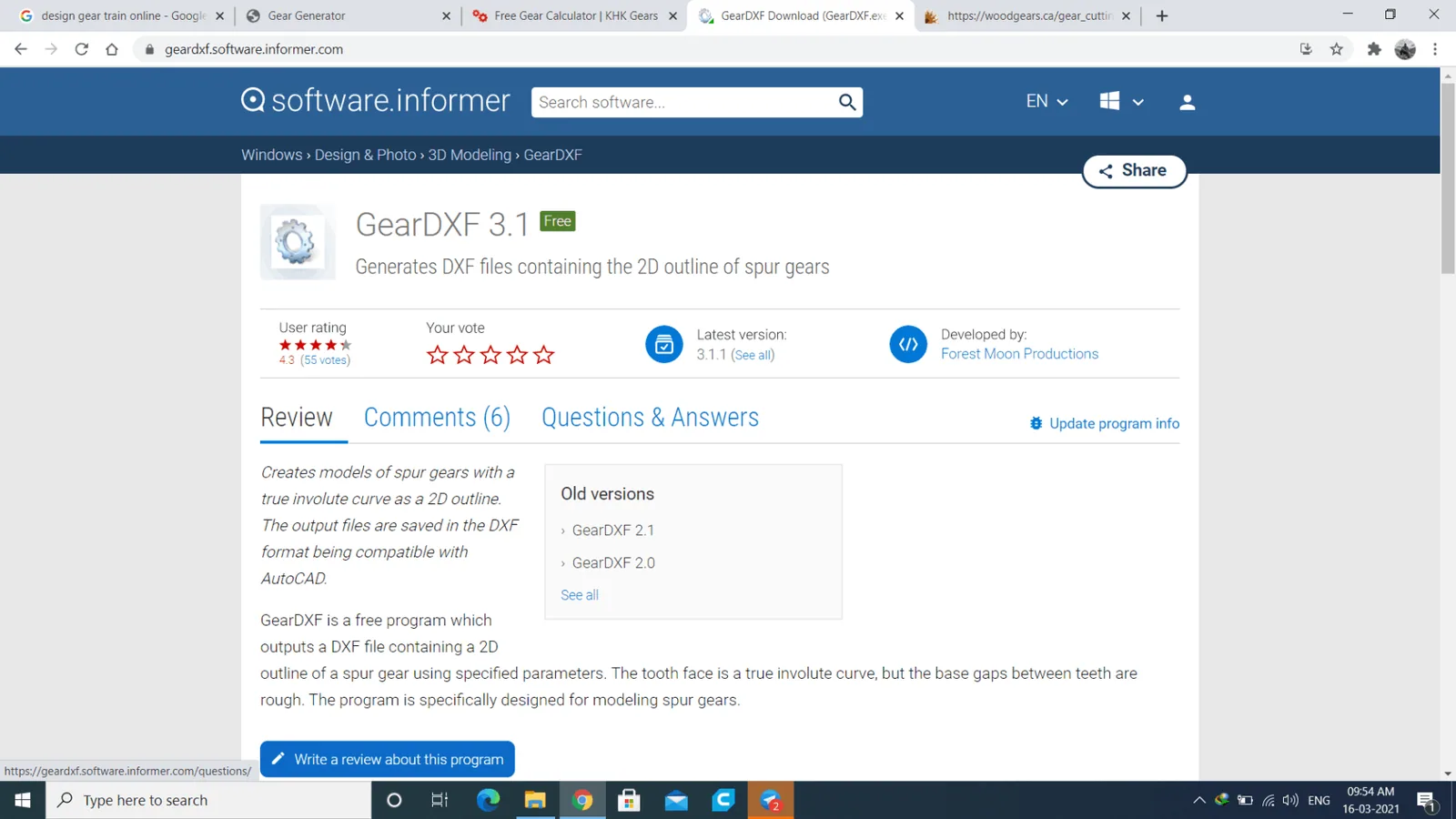Open the Questions & Answers tab

[x=650, y=418]
